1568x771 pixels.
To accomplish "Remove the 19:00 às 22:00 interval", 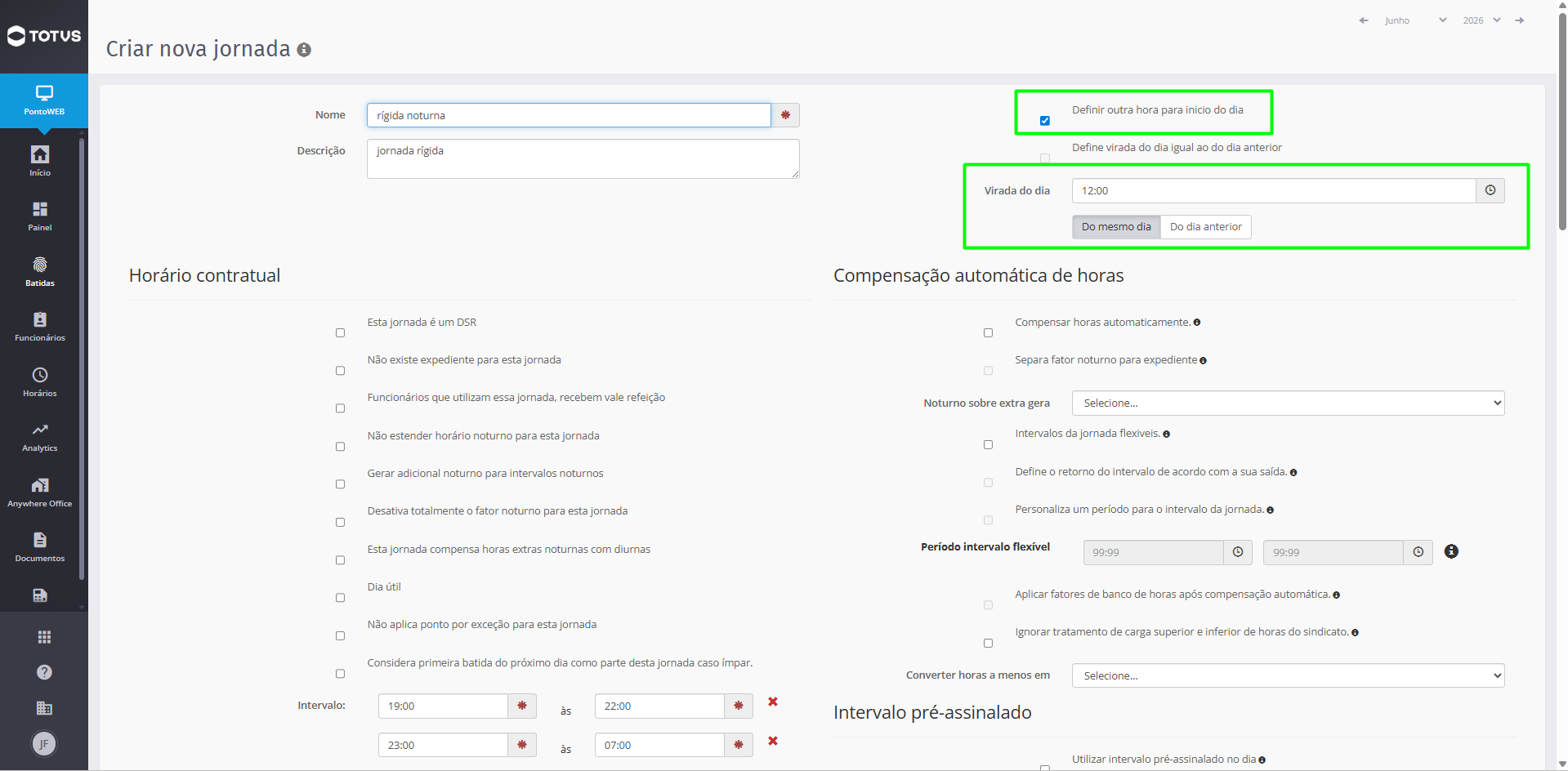I will click(773, 702).
